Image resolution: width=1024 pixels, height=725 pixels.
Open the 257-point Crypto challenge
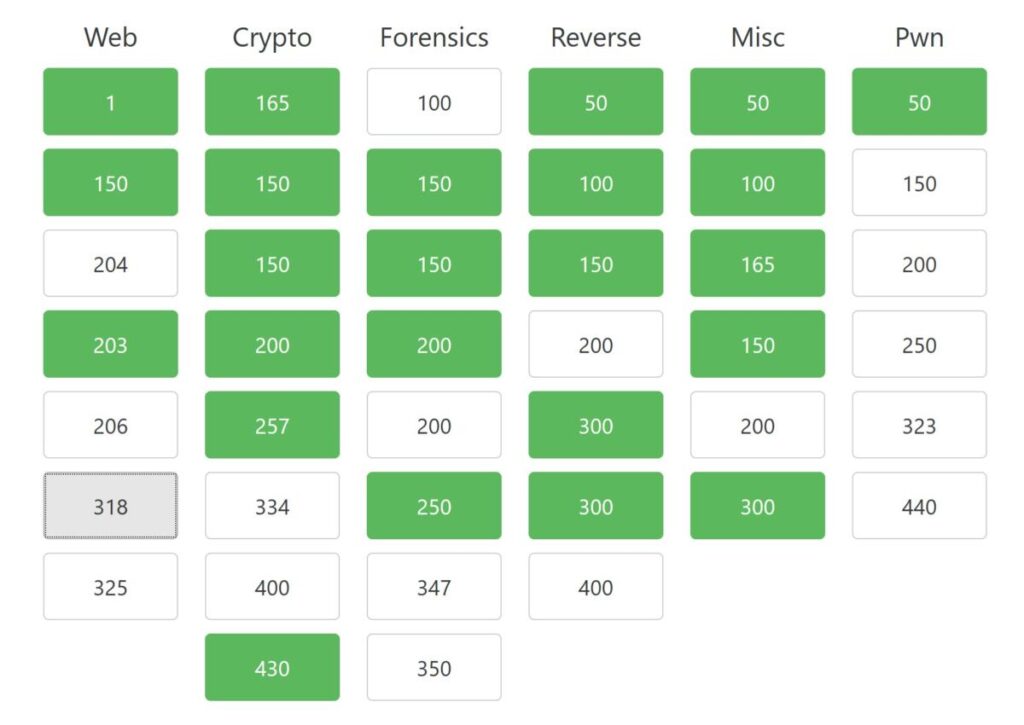click(x=272, y=425)
